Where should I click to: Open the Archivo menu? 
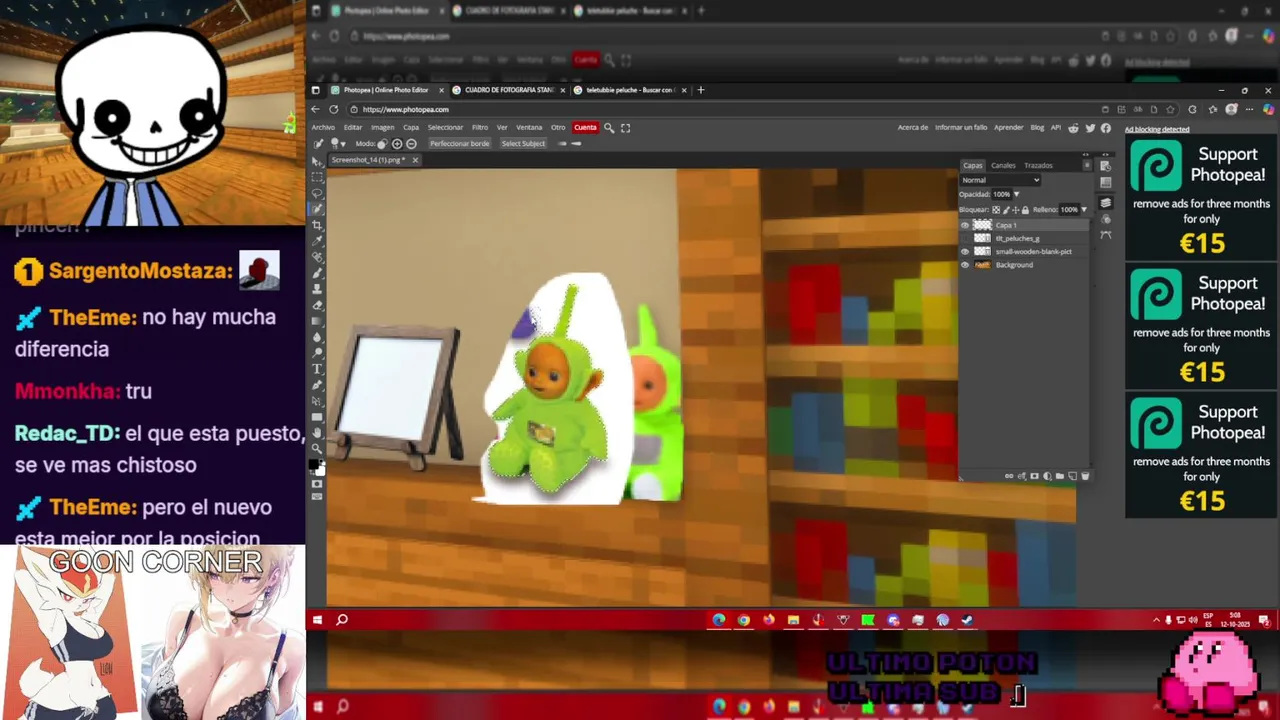pos(323,128)
